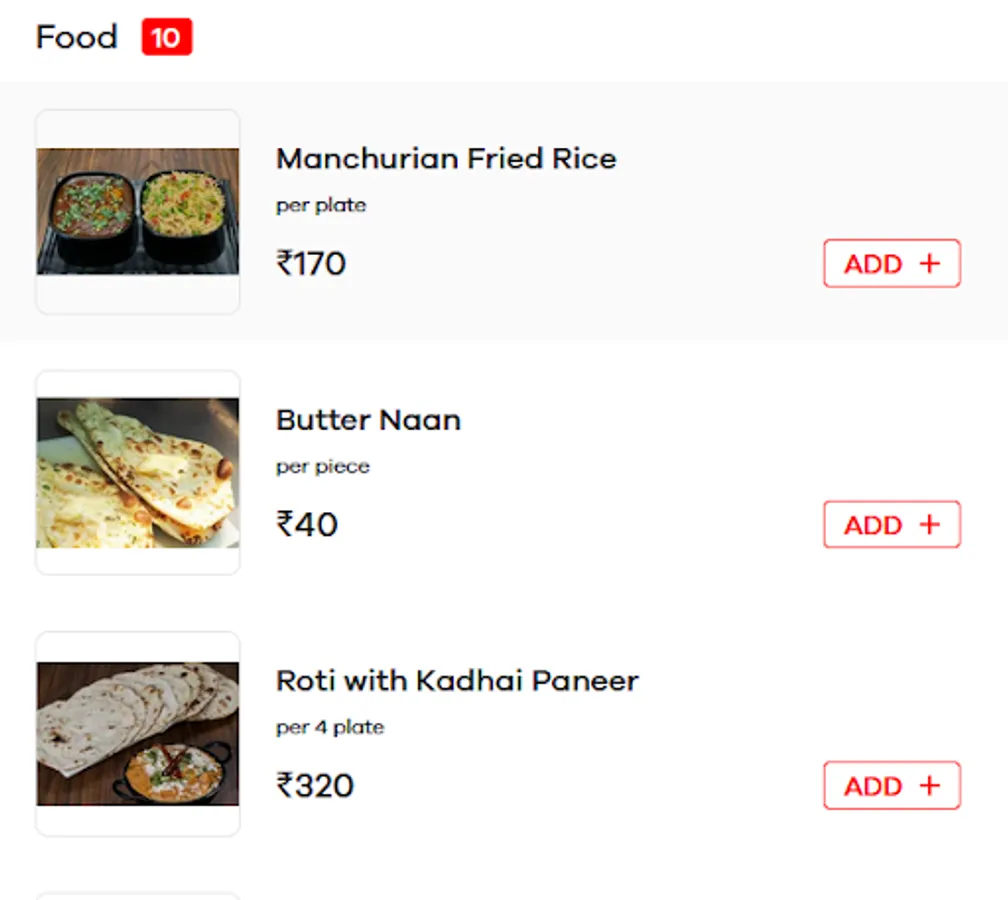
Task: Click the plus icon on Manchurian Fried Rice ADD
Action: coord(930,264)
